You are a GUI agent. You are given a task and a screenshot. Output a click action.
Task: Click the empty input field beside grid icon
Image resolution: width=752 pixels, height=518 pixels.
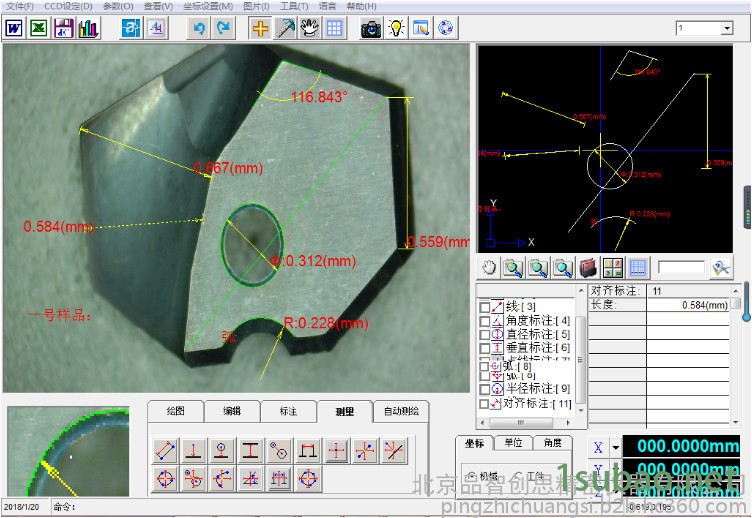(x=680, y=268)
